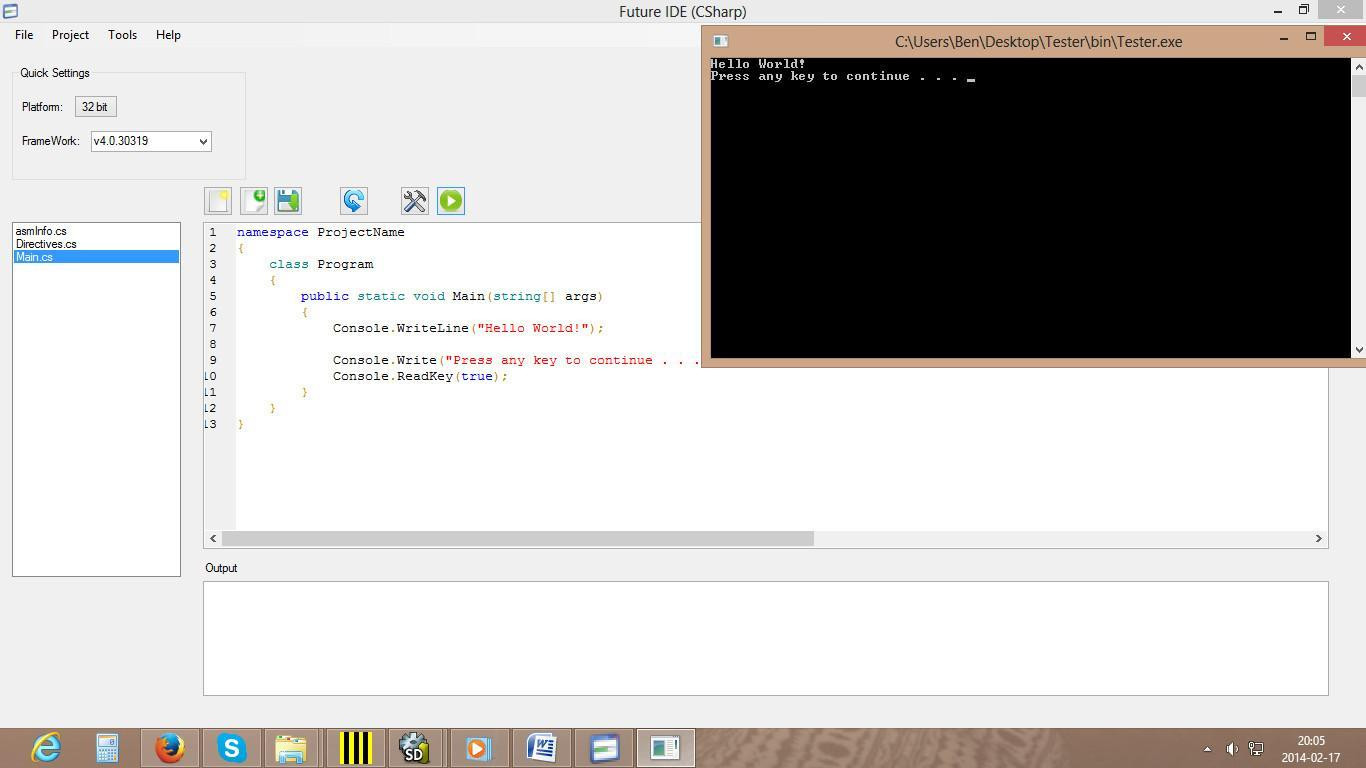Open the Project menu
The width and height of the screenshot is (1366, 768).
(x=70, y=35)
